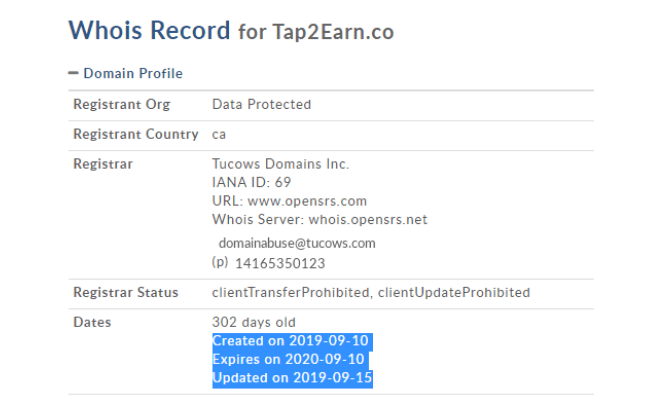Image resolution: width=650 pixels, height=400 pixels.
Task: Click the highlighted Expires on 2020-09-10 line
Action: click(x=289, y=359)
